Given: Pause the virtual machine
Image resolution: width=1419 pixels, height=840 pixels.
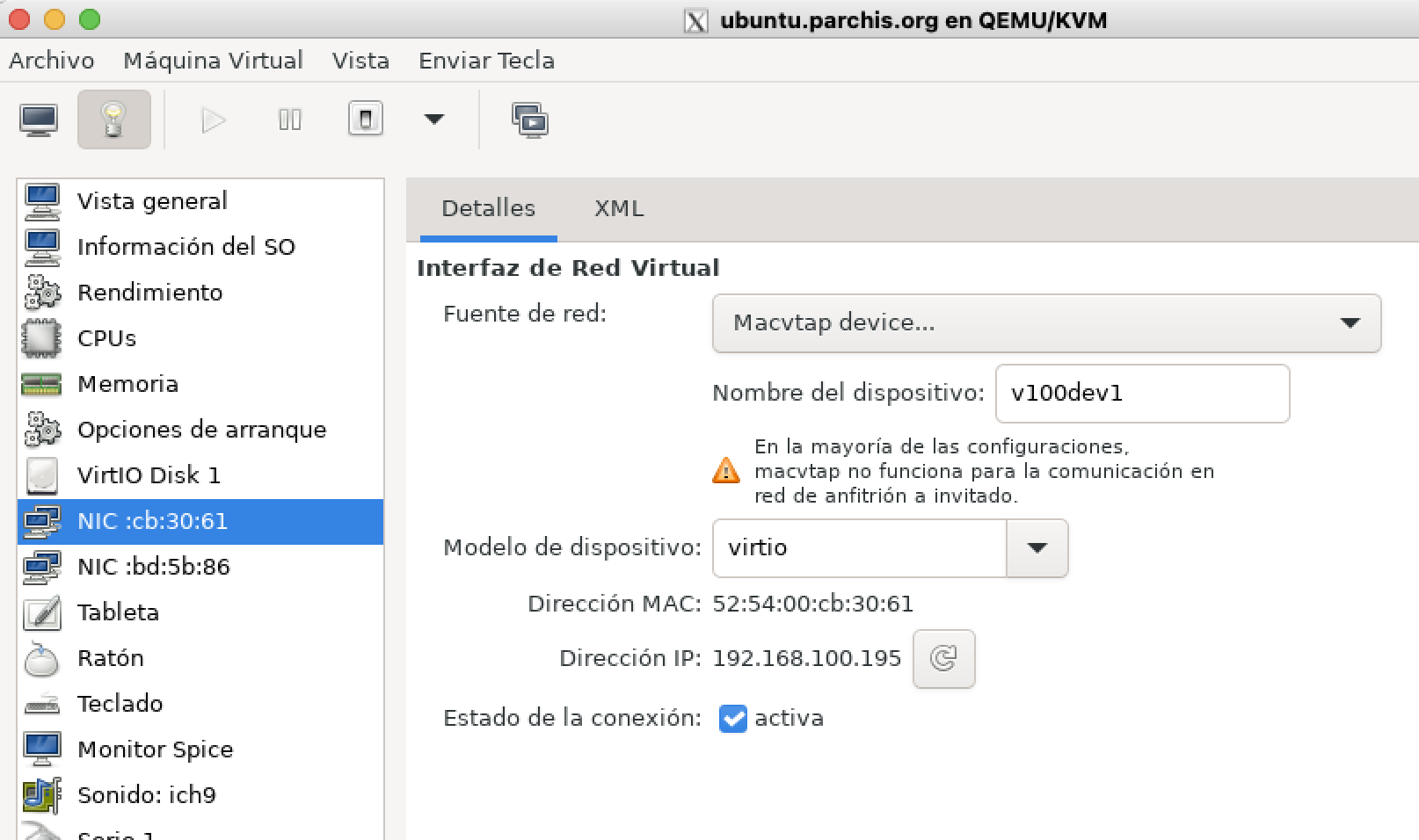Looking at the screenshot, I should tap(289, 119).
